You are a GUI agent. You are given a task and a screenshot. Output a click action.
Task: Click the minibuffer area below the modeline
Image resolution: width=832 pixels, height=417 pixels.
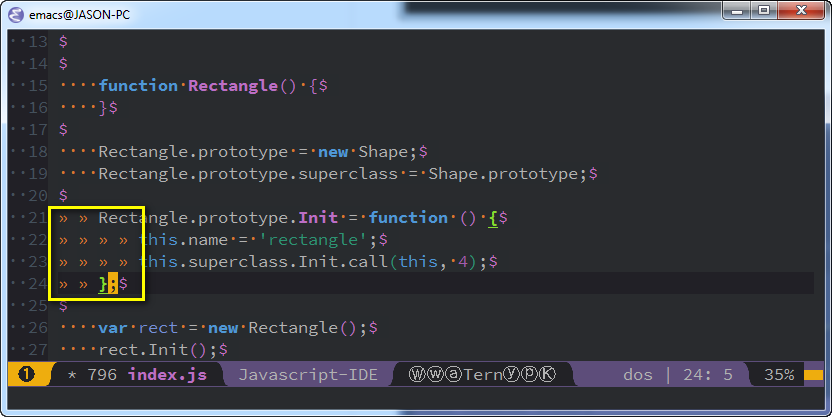tap(416, 398)
